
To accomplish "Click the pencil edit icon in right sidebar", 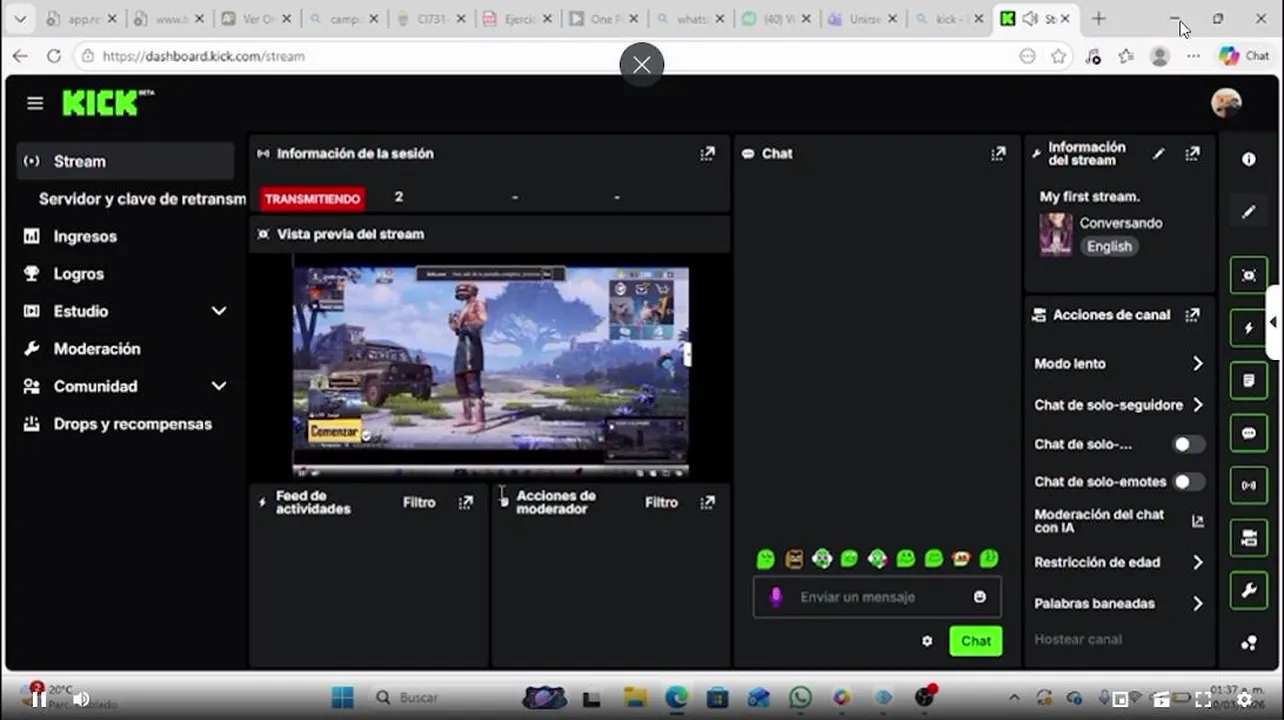I will 1249,212.
